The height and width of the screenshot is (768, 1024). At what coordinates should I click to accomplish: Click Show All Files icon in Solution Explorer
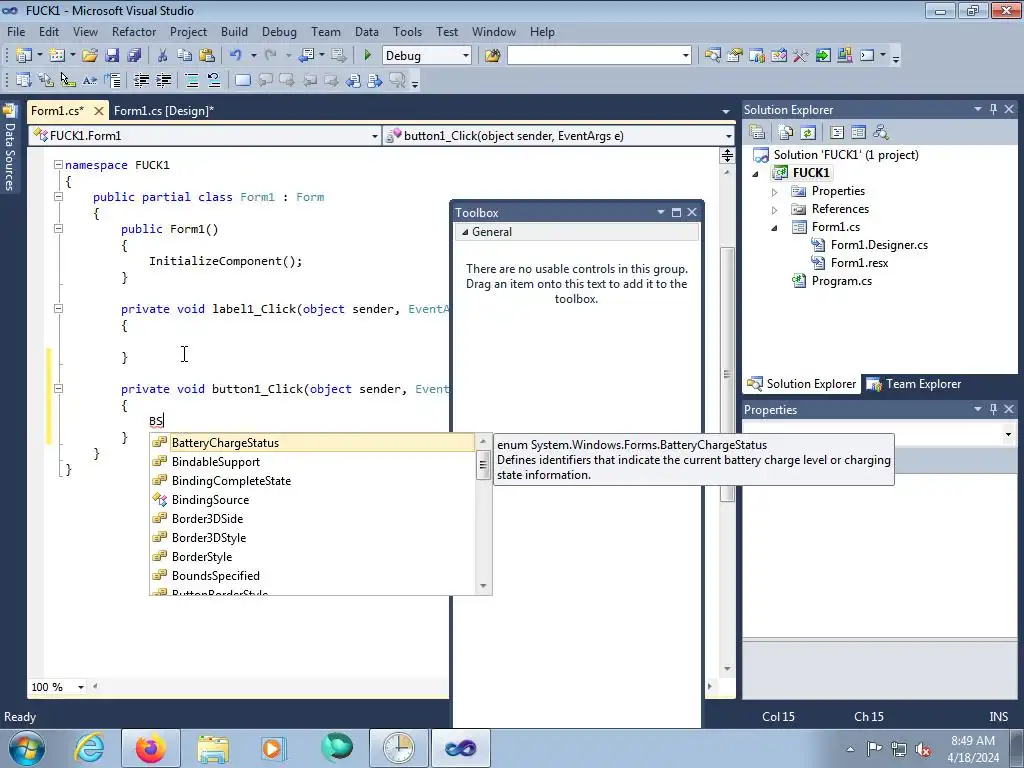tap(786, 133)
